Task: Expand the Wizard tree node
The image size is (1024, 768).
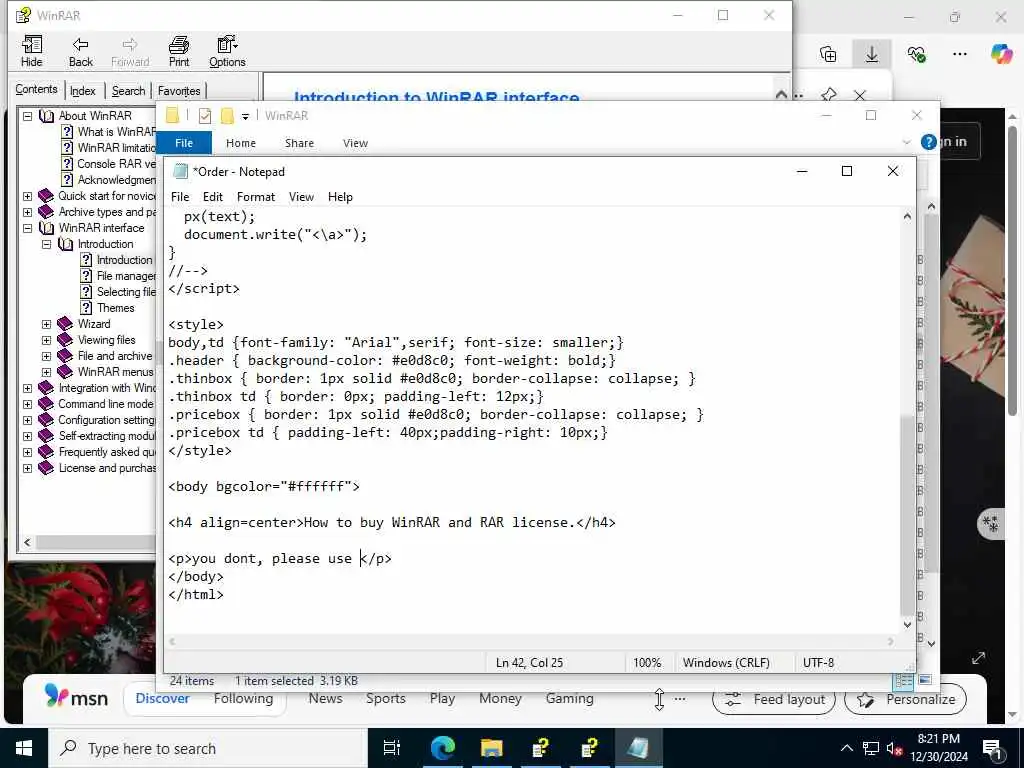Action: tap(46, 324)
